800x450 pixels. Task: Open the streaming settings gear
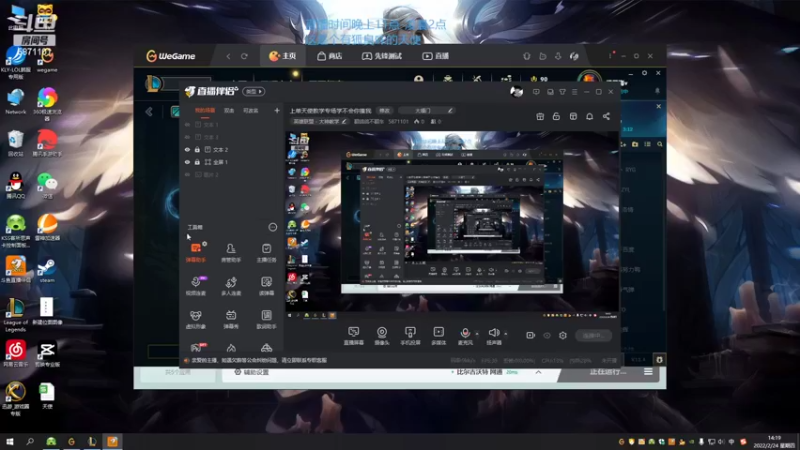point(563,335)
